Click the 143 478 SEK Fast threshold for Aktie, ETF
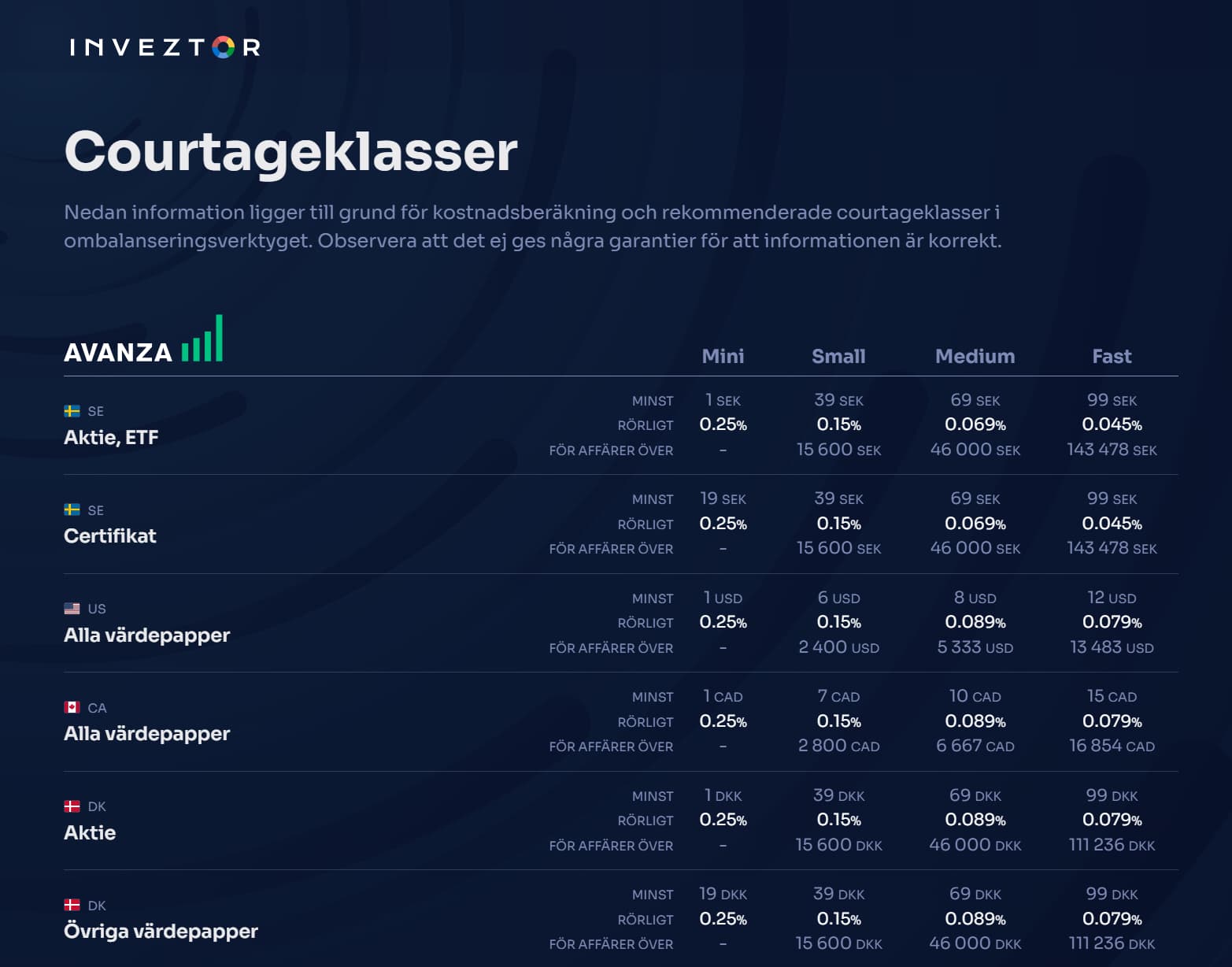This screenshot has height=967, width=1232. pos(1112,450)
